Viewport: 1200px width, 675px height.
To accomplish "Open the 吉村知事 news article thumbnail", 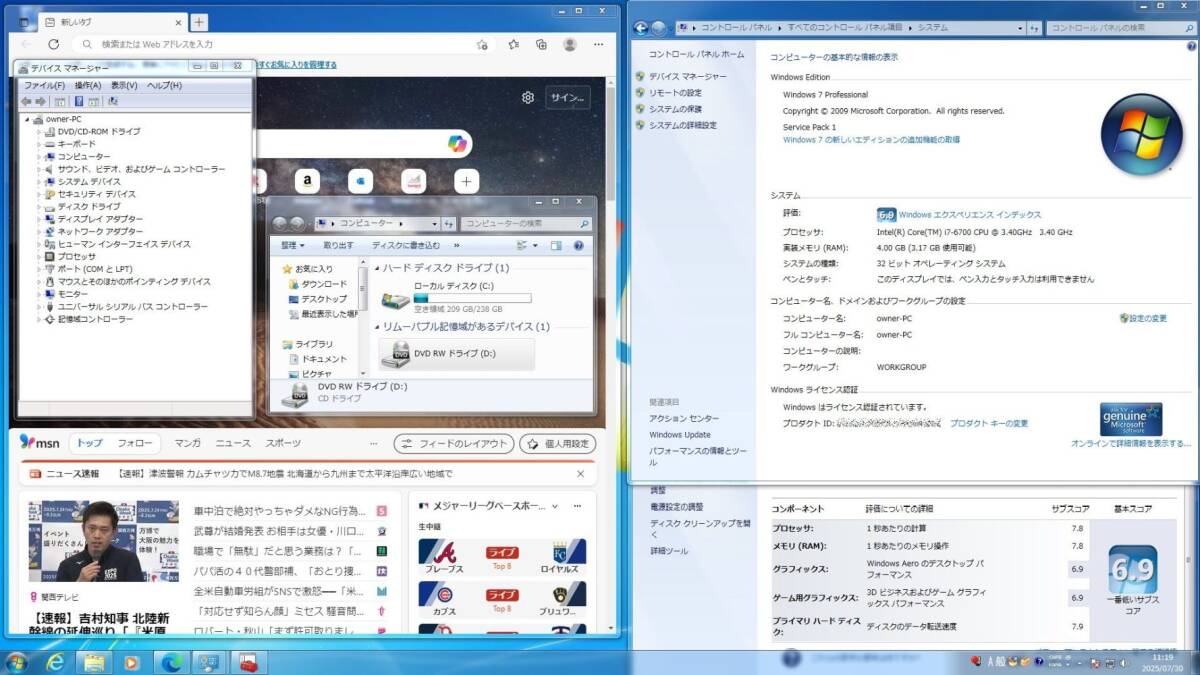I will point(104,541).
